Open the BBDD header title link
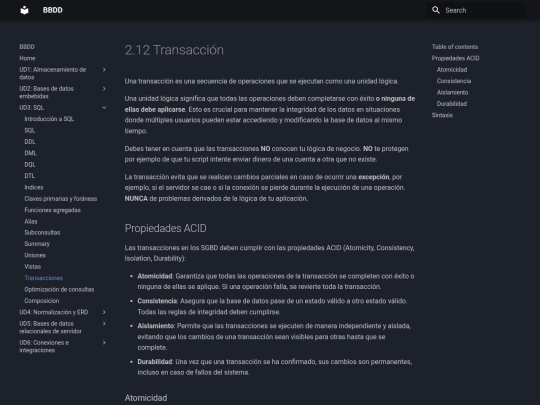Viewport: 540px width, 405px height. (x=53, y=10)
